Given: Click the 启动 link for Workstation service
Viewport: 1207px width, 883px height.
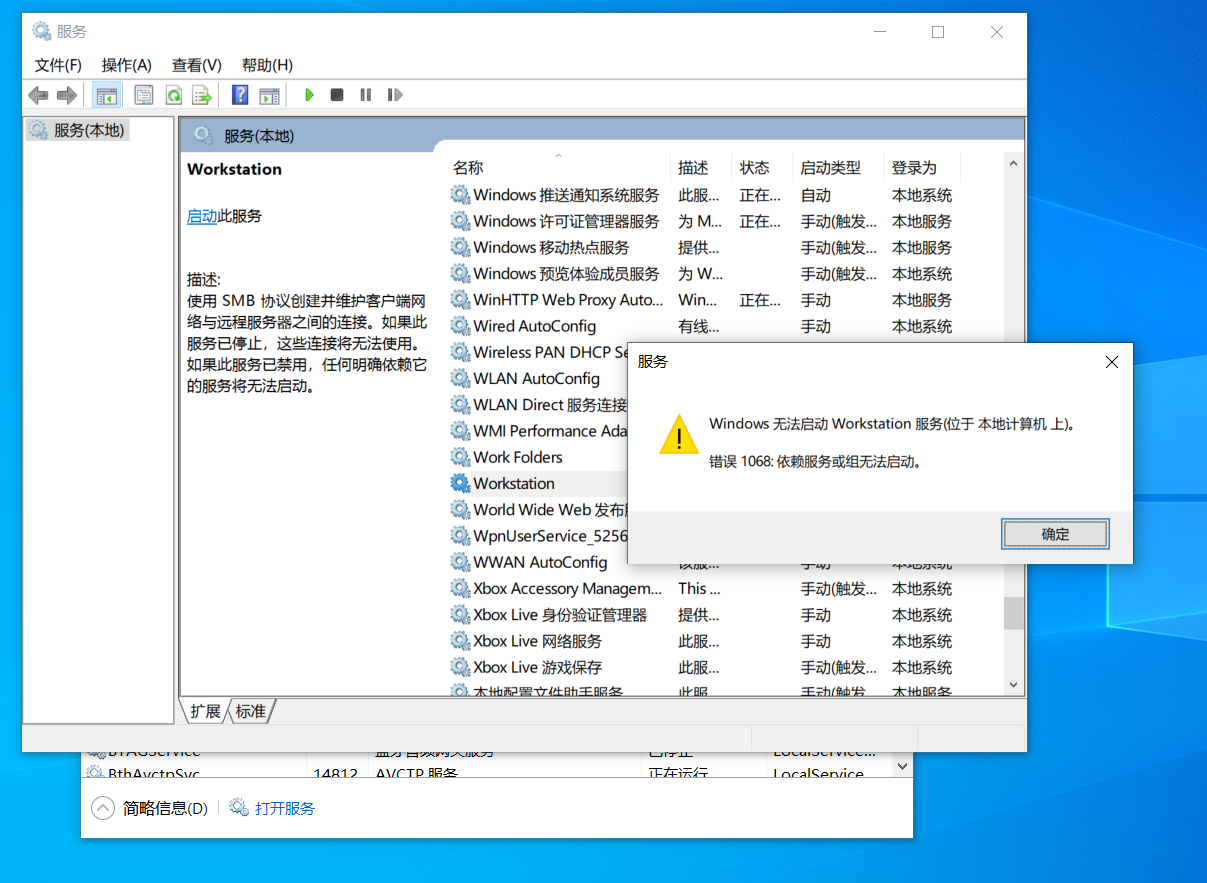Looking at the screenshot, I should tap(202, 215).
